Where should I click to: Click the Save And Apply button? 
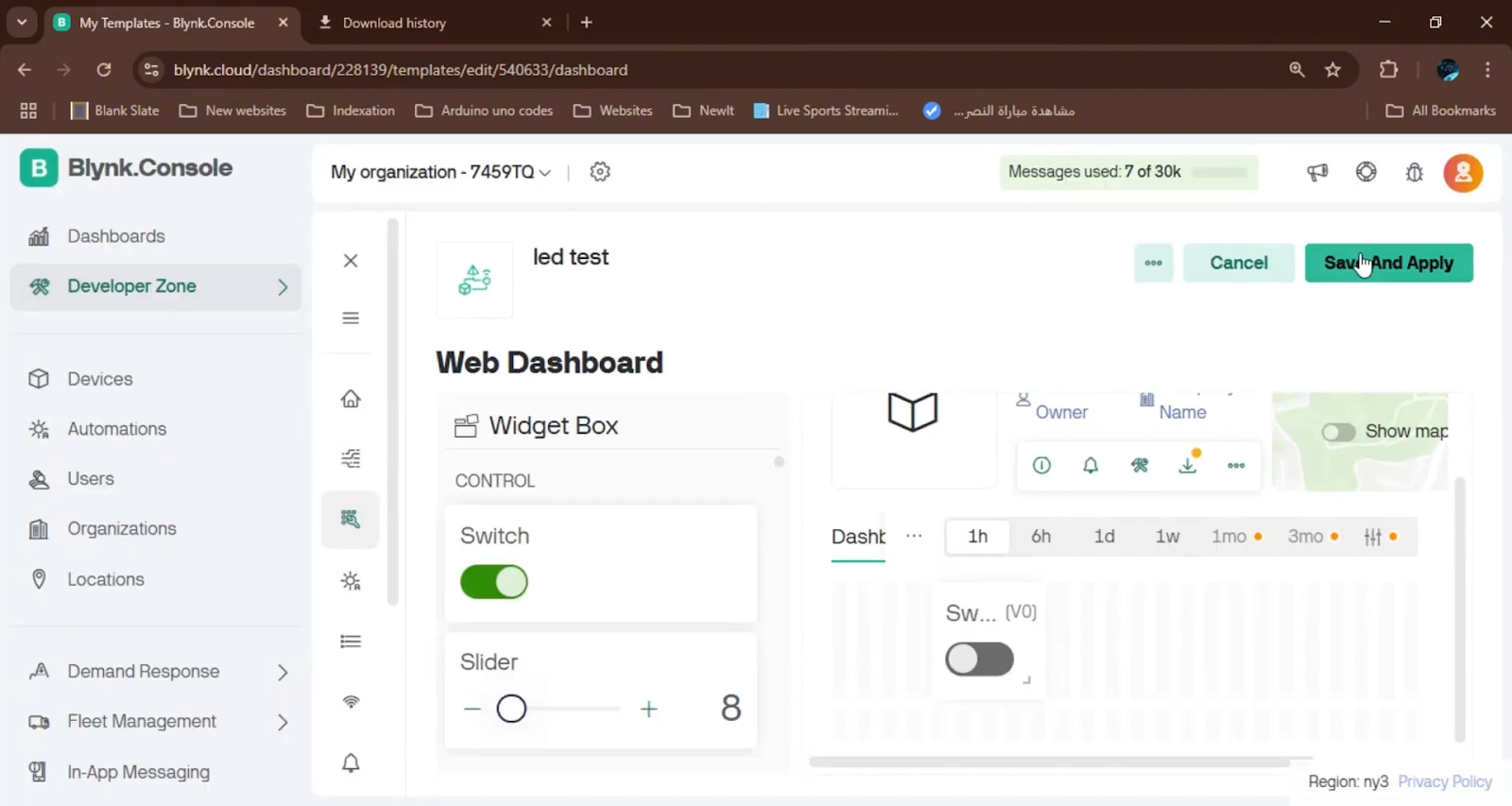coord(1388,263)
